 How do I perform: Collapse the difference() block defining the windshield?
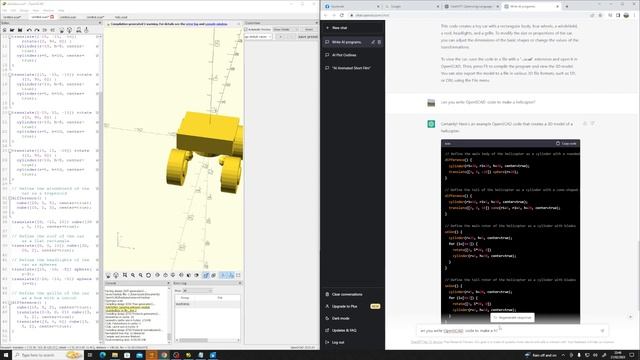(10, 198)
